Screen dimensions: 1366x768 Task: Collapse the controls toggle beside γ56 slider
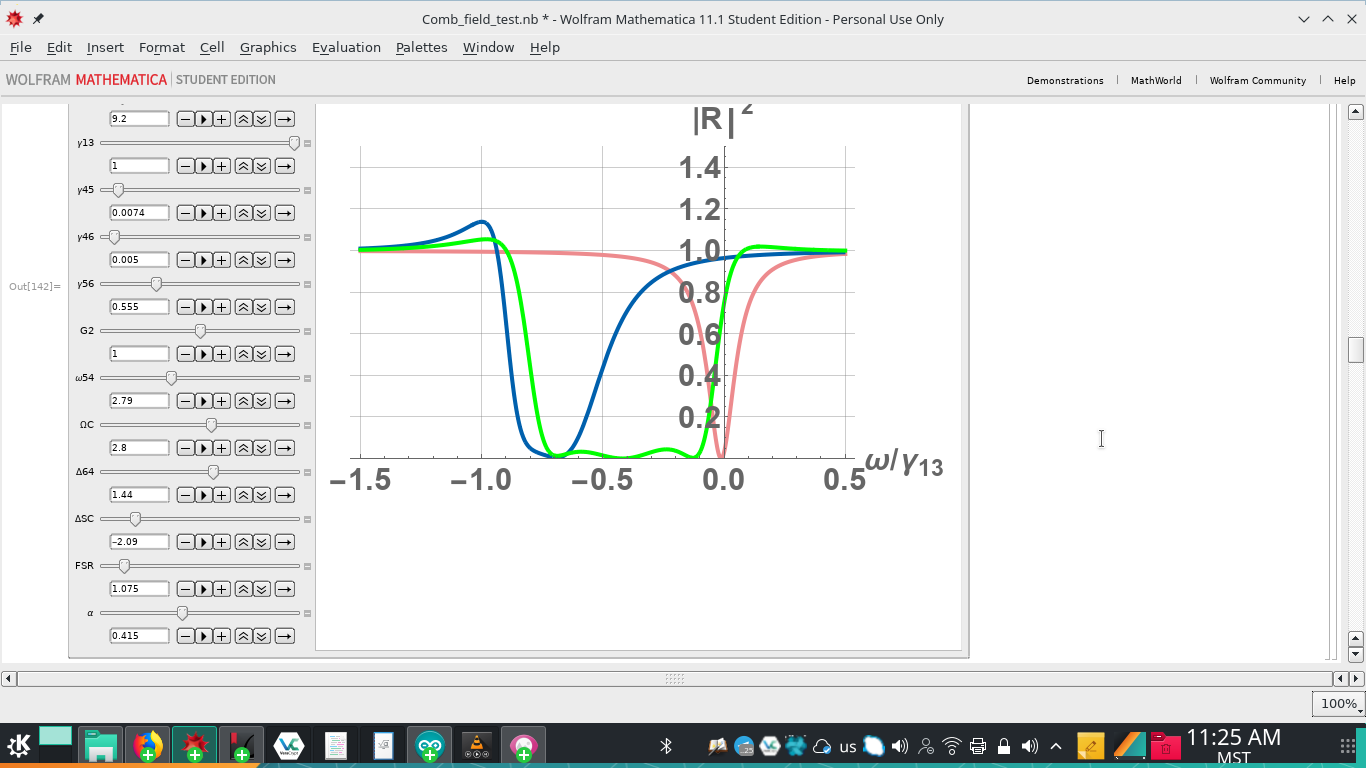coord(308,284)
